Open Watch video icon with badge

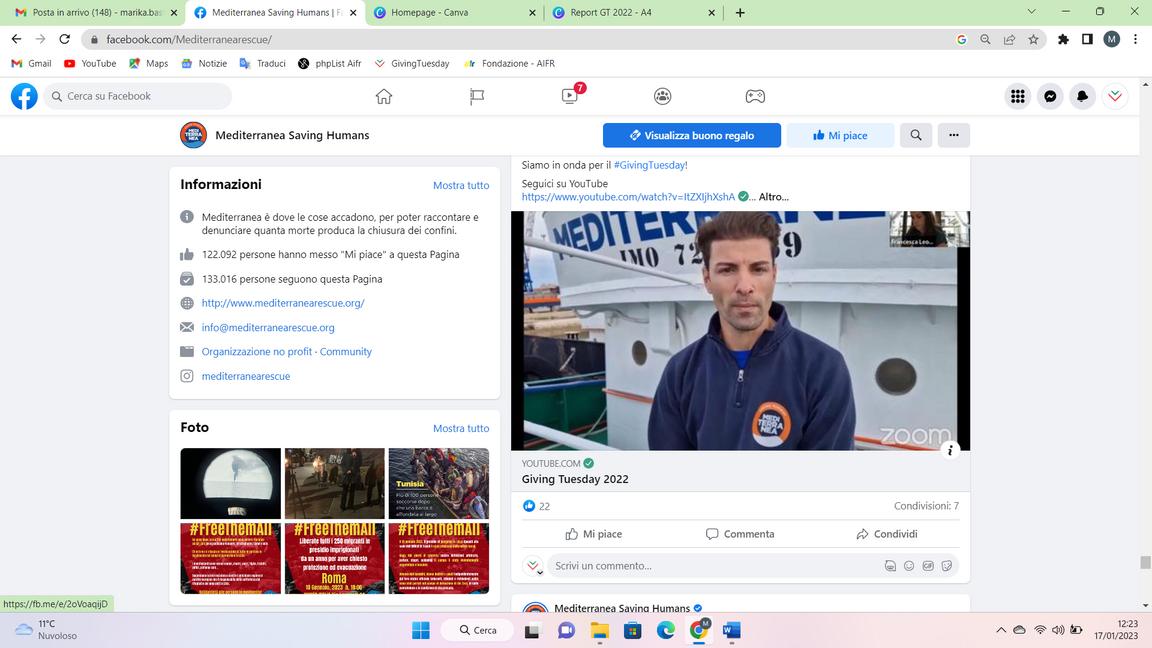pos(570,96)
